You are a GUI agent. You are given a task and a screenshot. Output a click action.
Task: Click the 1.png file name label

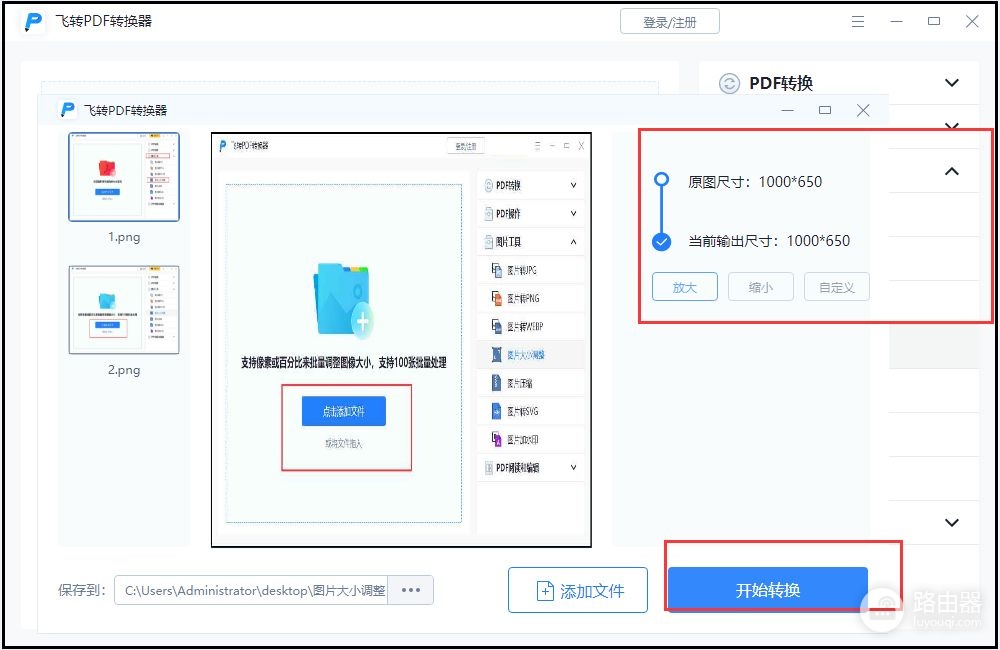pos(124,237)
